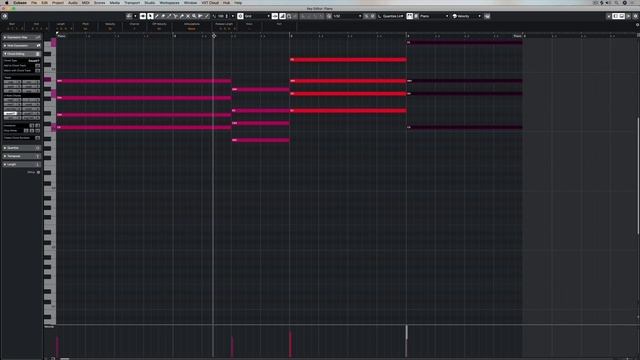Image resolution: width=640 pixels, height=360 pixels.
Task: Click the first velocity bar in controller lane
Action: coord(57,347)
